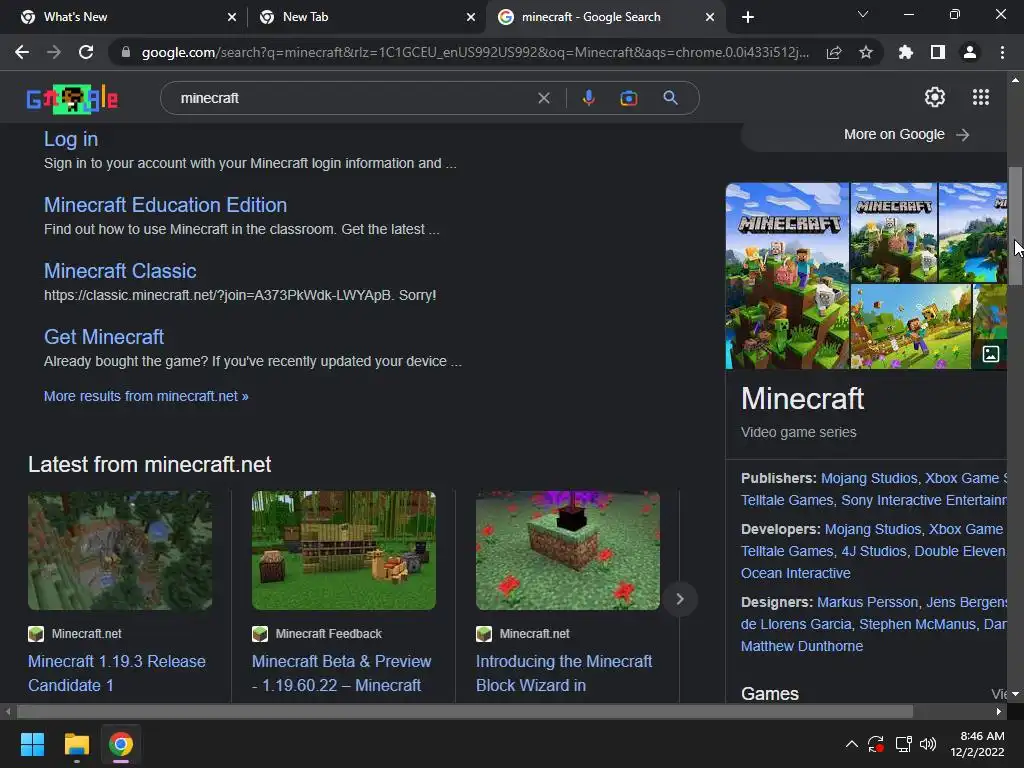The width and height of the screenshot is (1024, 768).
Task: Open Minecraft 1.19.3 Release Candidate 1 article
Action: coord(117,673)
